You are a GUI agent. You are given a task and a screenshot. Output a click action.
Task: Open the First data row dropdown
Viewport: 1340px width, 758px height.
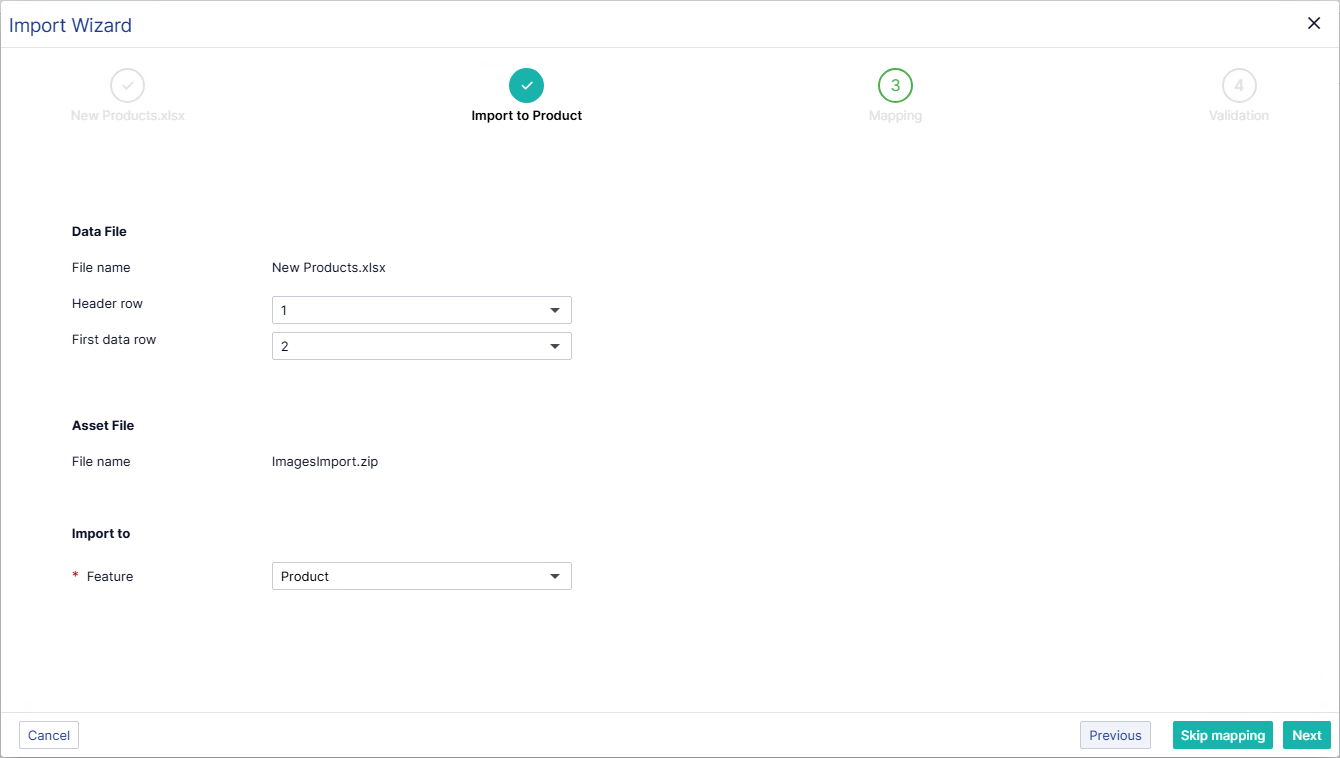[422, 346]
